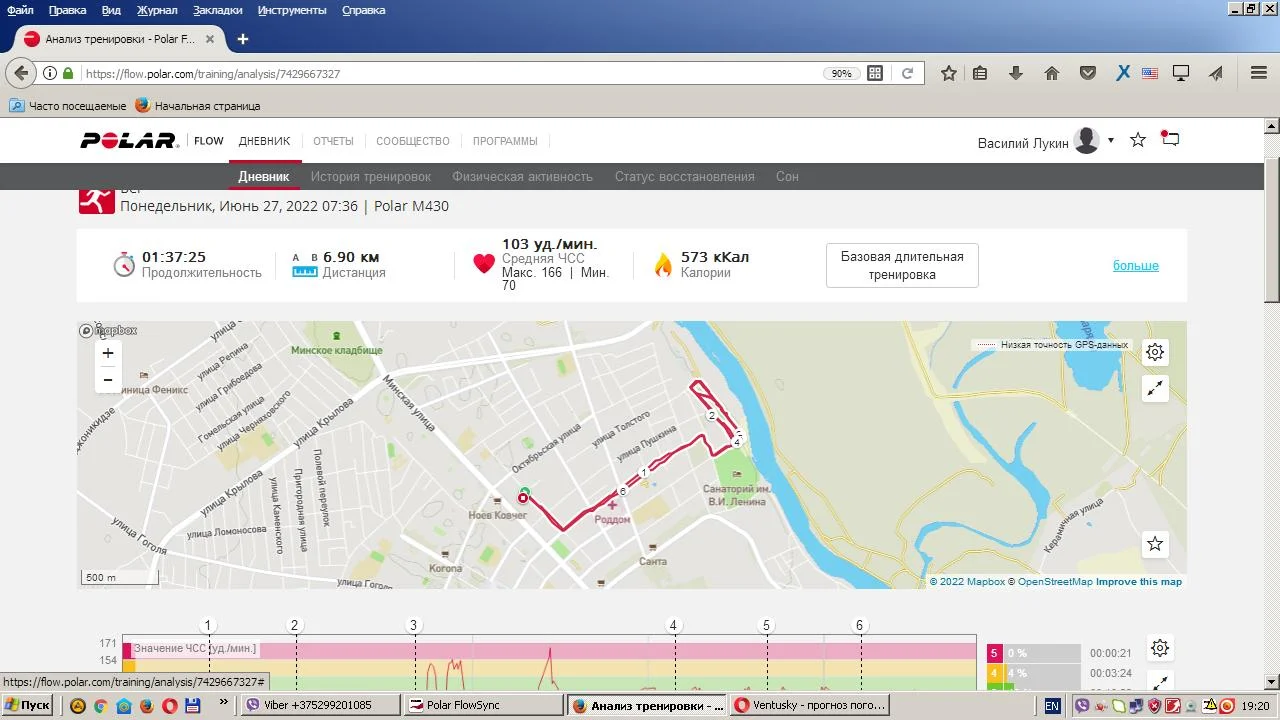Switch to the Viber taskbar window
Screen dimensions: 1280x720
[322, 705]
